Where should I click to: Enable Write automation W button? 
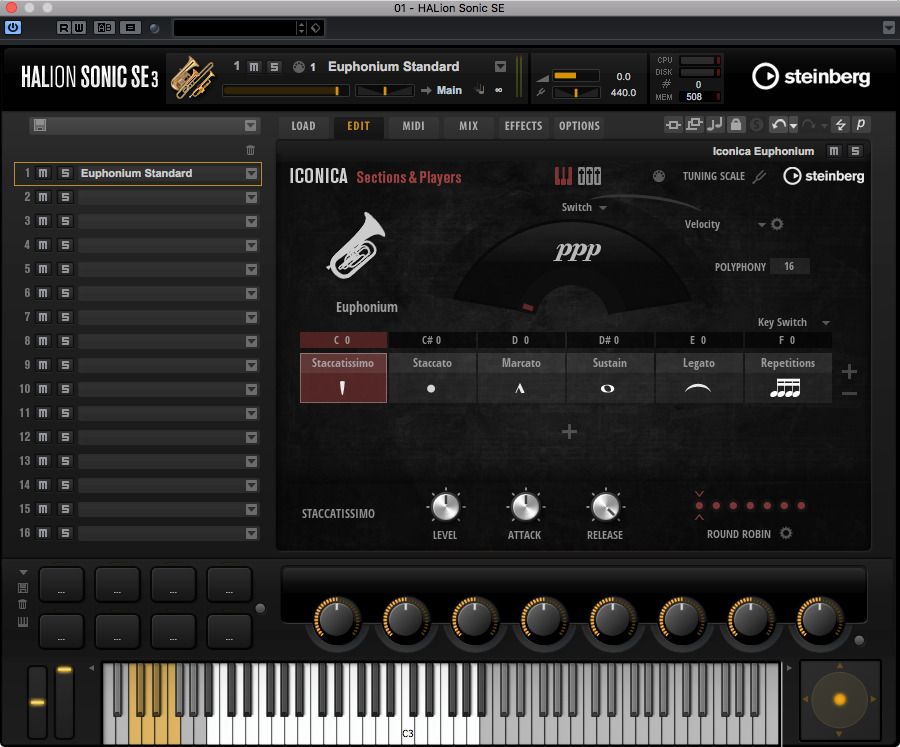pyautogui.click(x=79, y=27)
